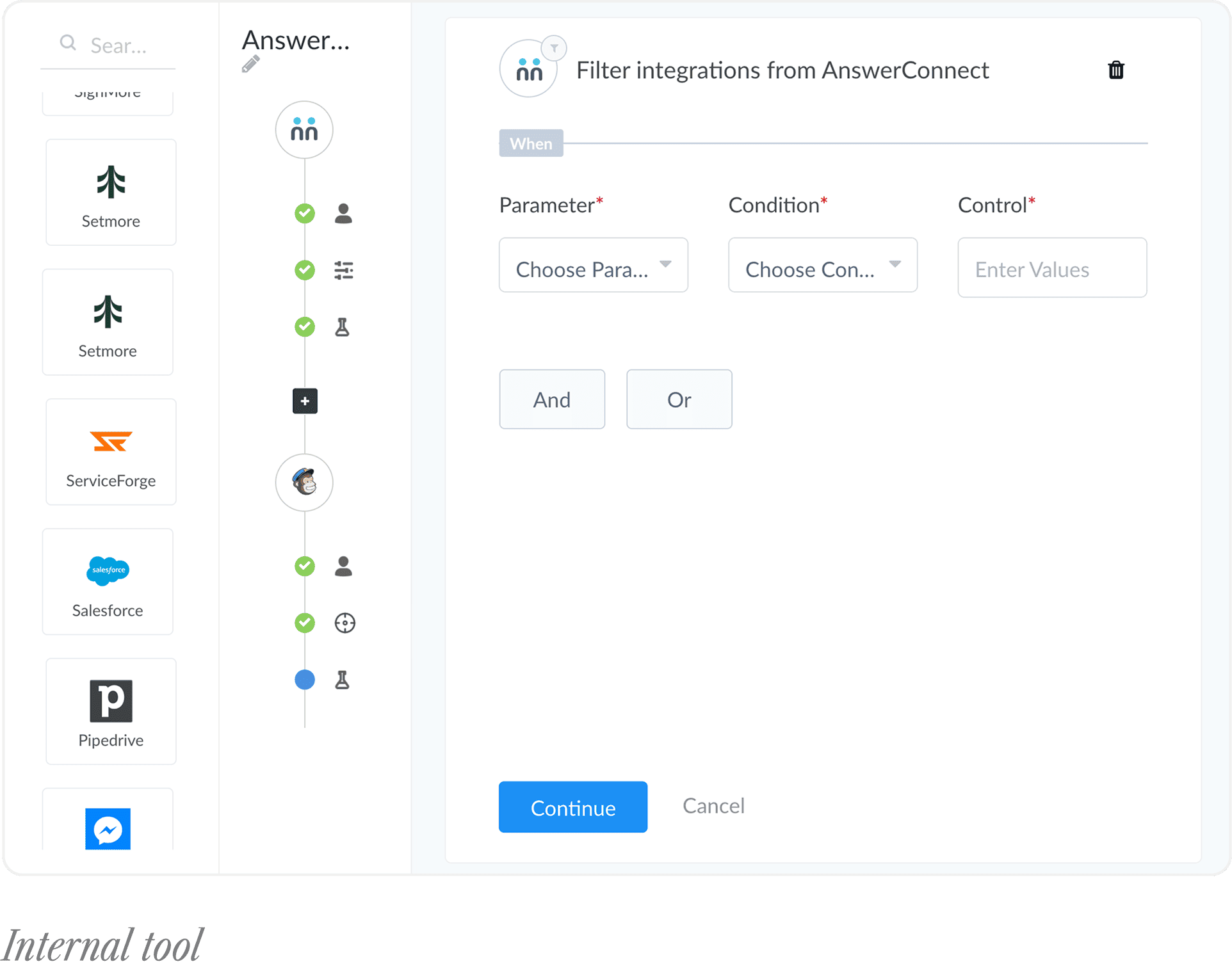The height and width of the screenshot is (971, 1232).
Task: Click the AnswerConnect node in workflow
Action: pos(304,130)
